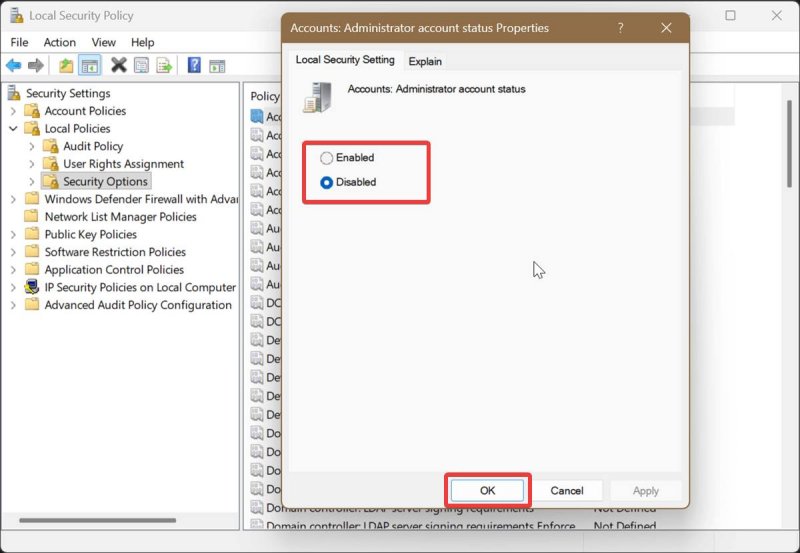The image size is (800, 553).
Task: Expand the Security Options node
Action: (32, 182)
